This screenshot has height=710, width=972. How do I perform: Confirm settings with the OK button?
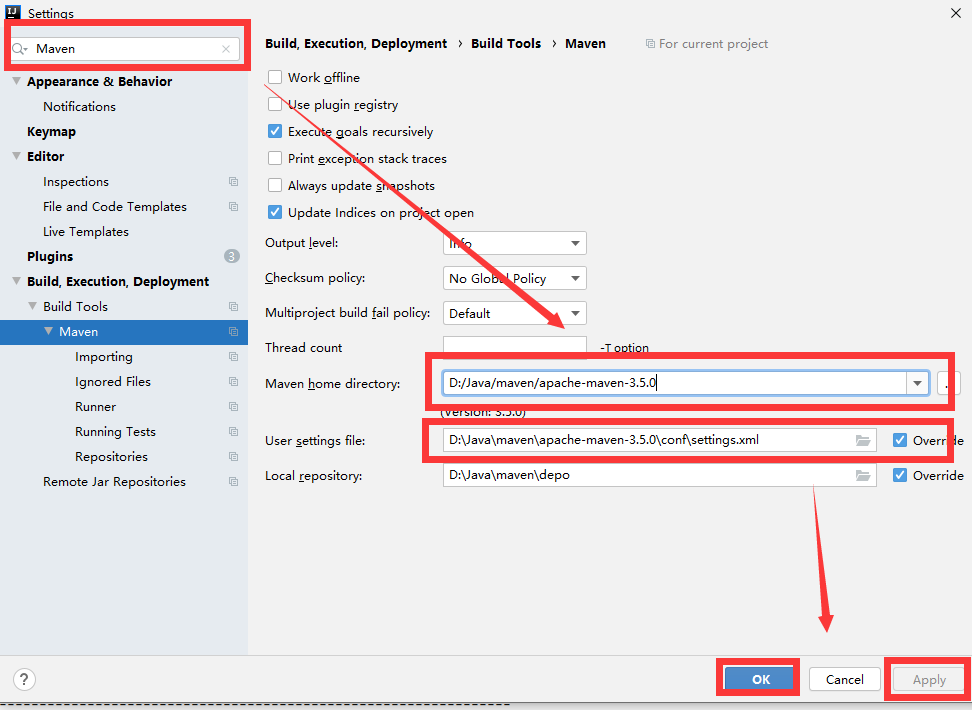(x=761, y=680)
